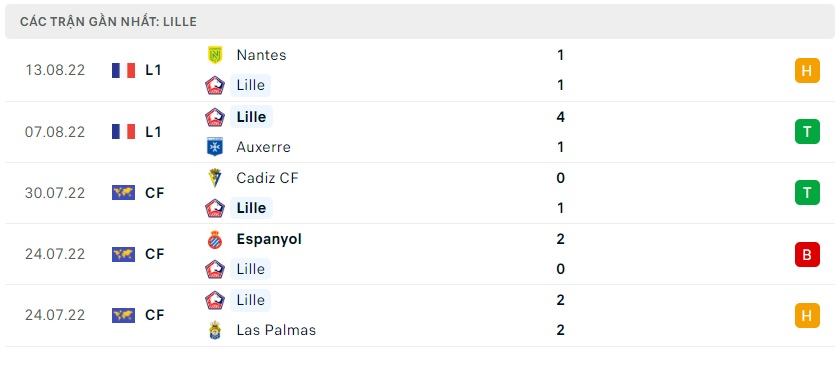
Task: Select the highlighted Lille name versus Auxerre
Action: coord(251,116)
